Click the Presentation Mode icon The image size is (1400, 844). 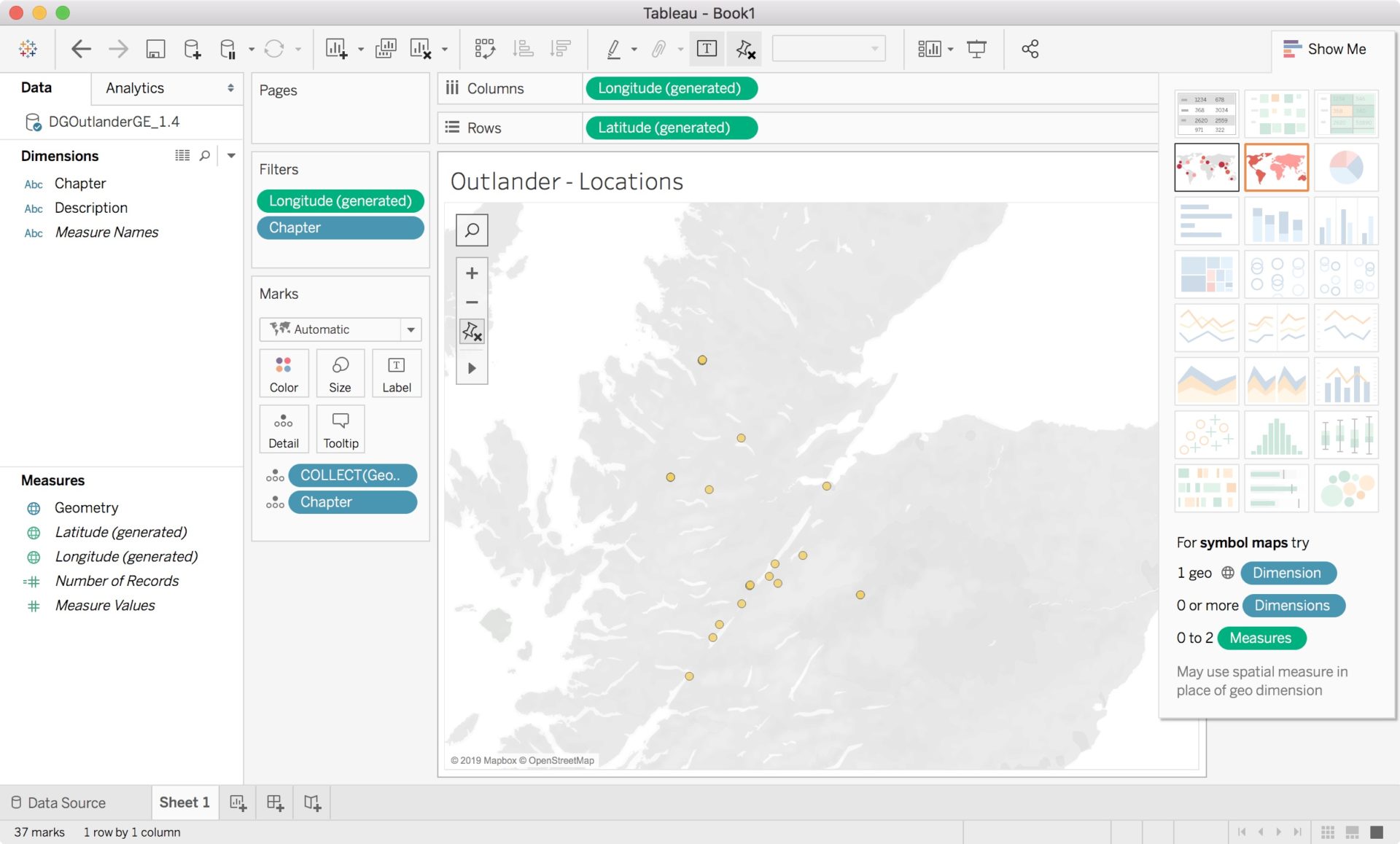pyautogui.click(x=976, y=49)
